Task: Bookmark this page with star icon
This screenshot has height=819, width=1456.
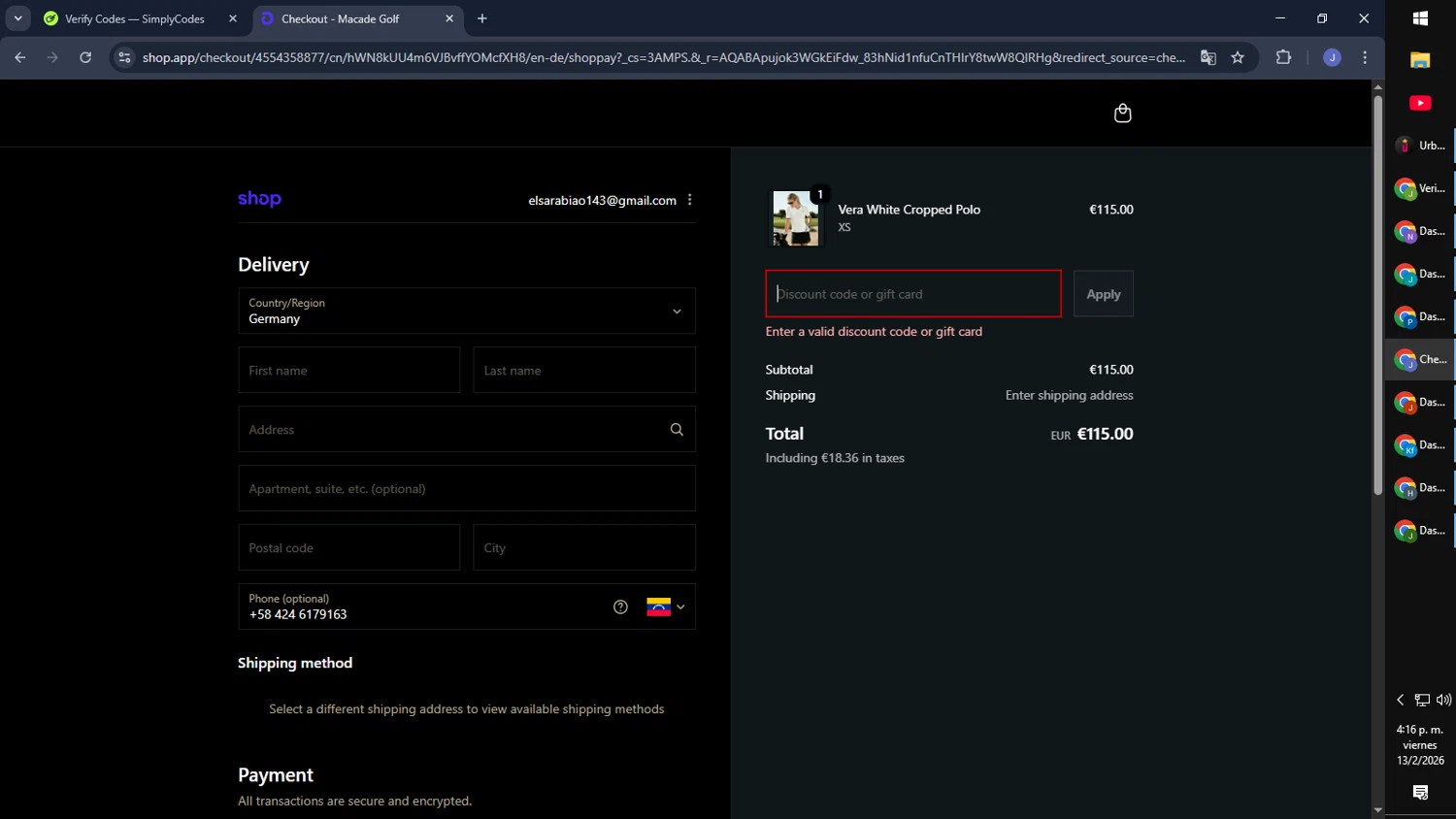Action: click(x=1238, y=57)
